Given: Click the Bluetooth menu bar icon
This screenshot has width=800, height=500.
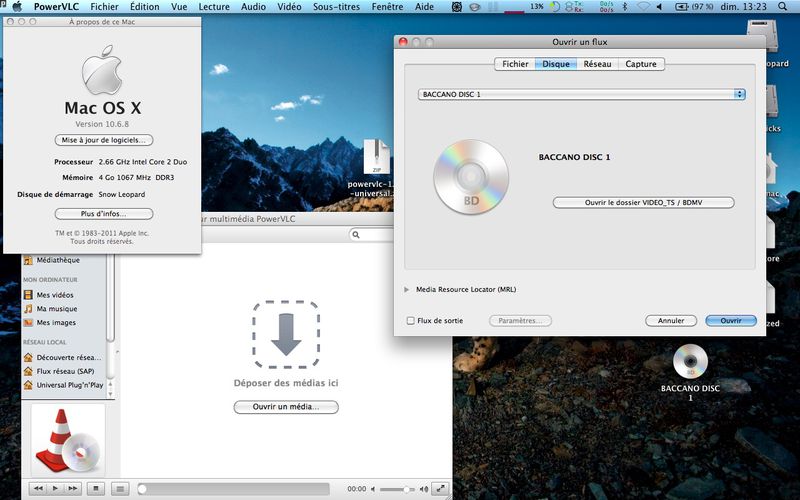Looking at the screenshot, I should [x=626, y=7].
